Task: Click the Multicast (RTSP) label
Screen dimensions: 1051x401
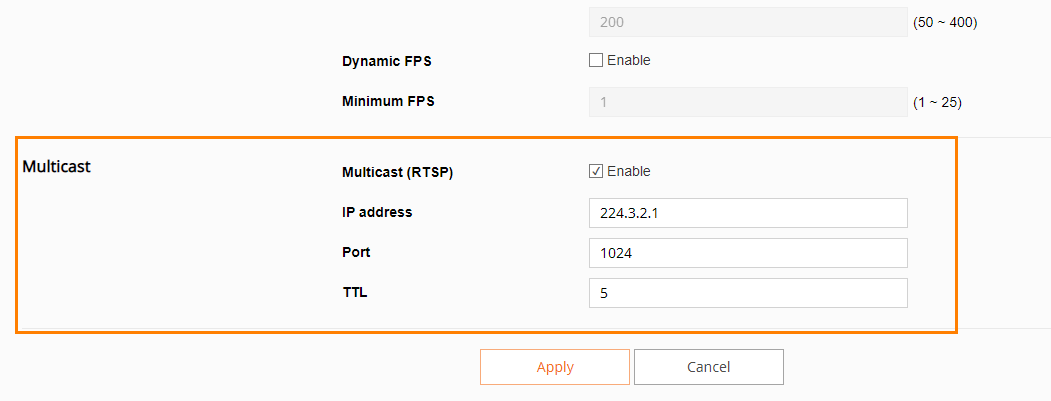Action: point(397,172)
